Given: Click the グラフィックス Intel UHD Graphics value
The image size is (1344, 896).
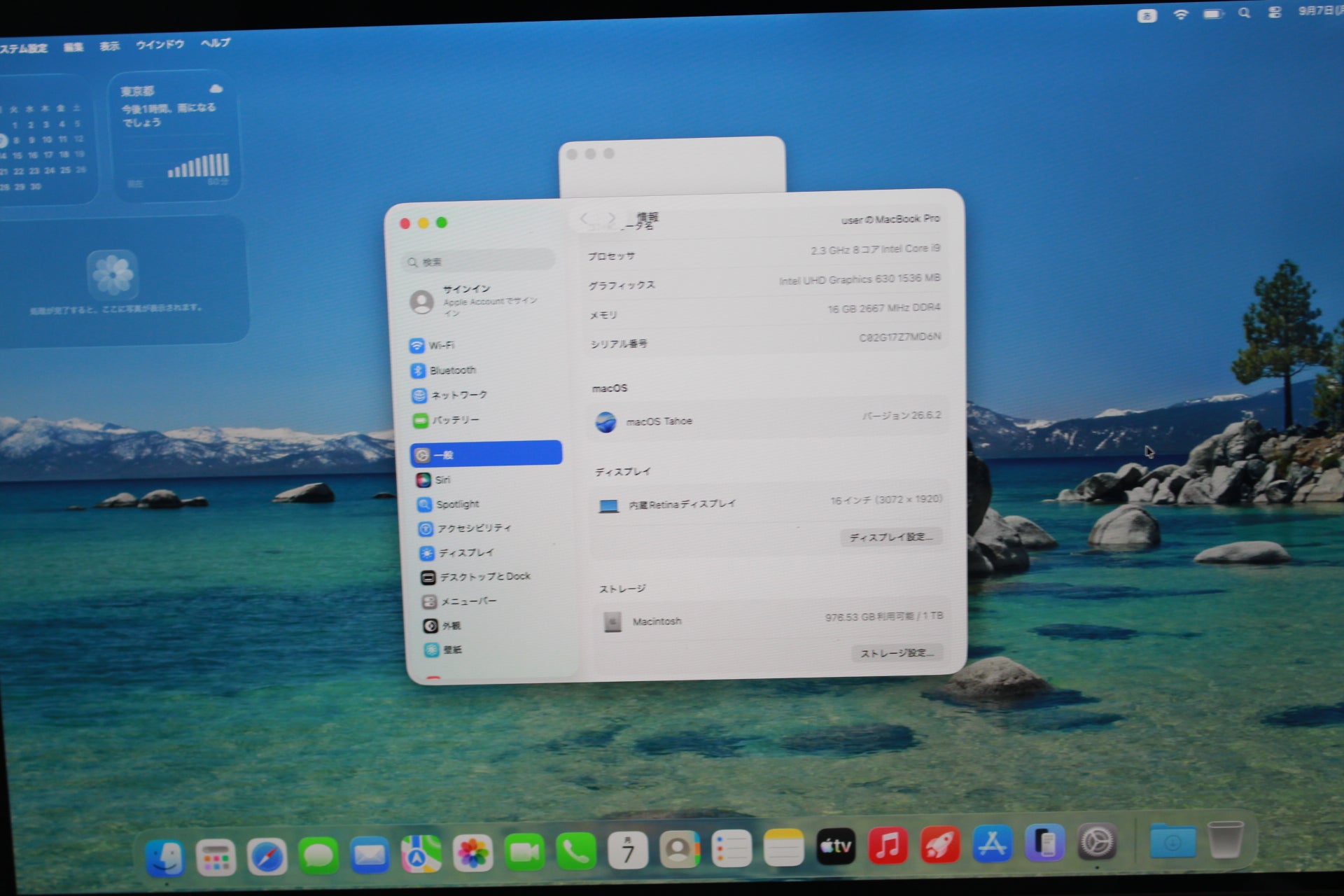Looking at the screenshot, I should click(x=860, y=279).
